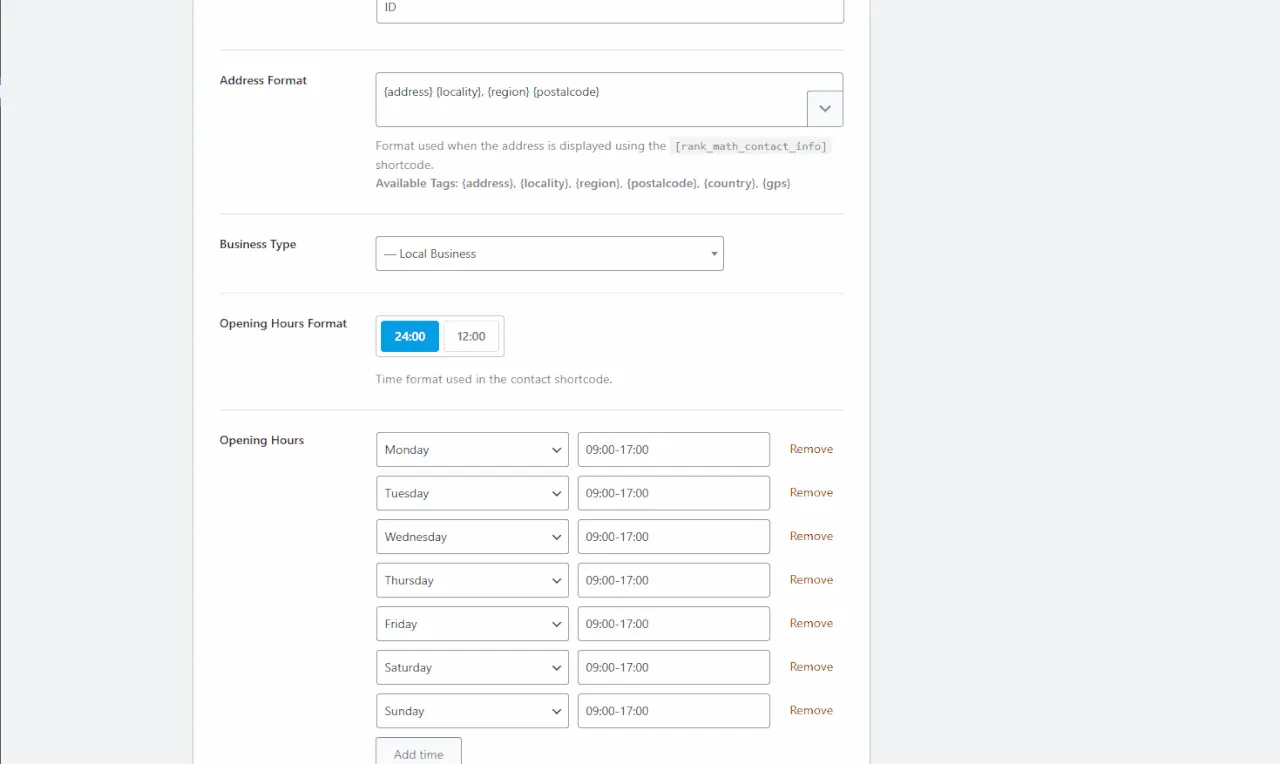Expand the Monday day selector
Screen dimensions: 1280x764
pyautogui.click(x=472, y=450)
